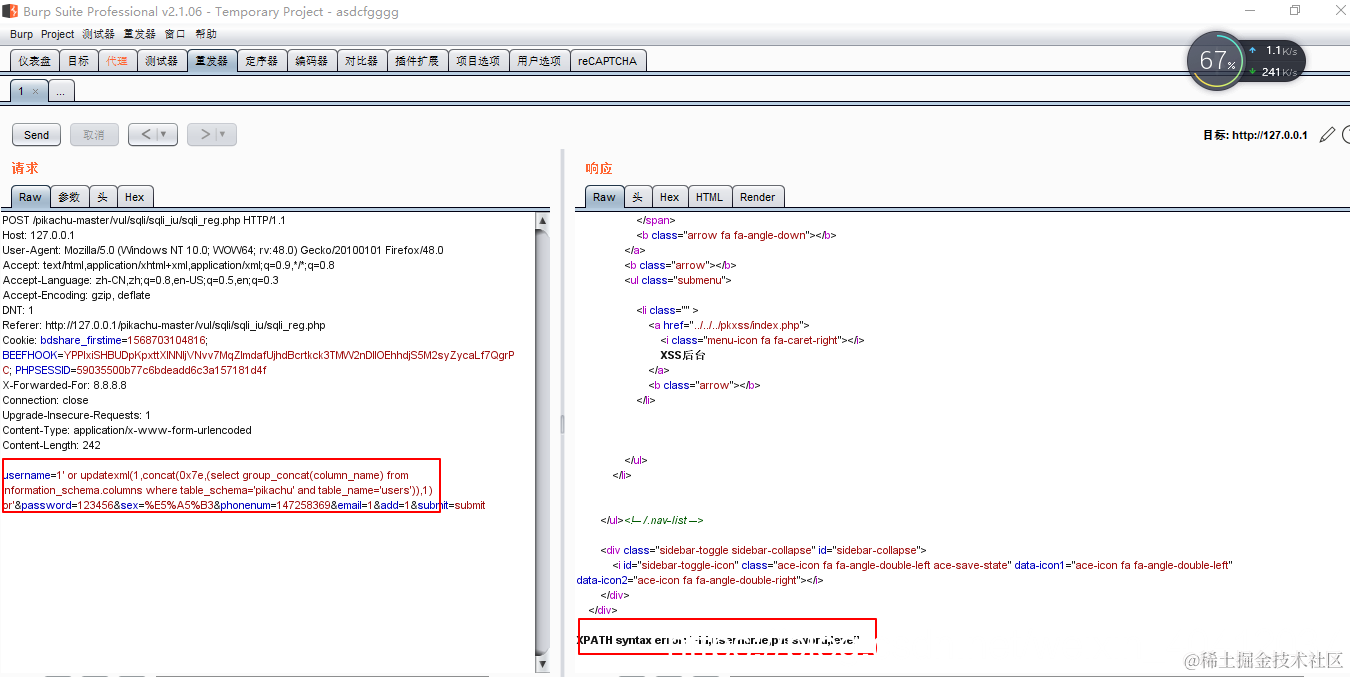Click the Referer header line

[164, 325]
